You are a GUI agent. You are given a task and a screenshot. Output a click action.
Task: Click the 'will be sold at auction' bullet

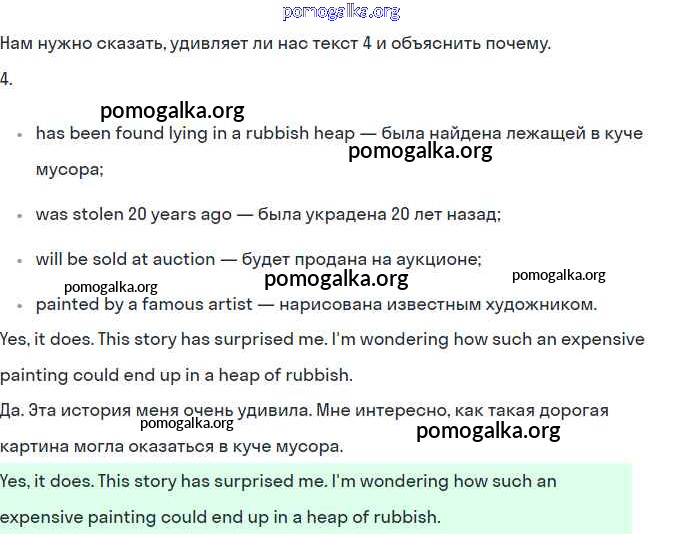click(x=258, y=259)
